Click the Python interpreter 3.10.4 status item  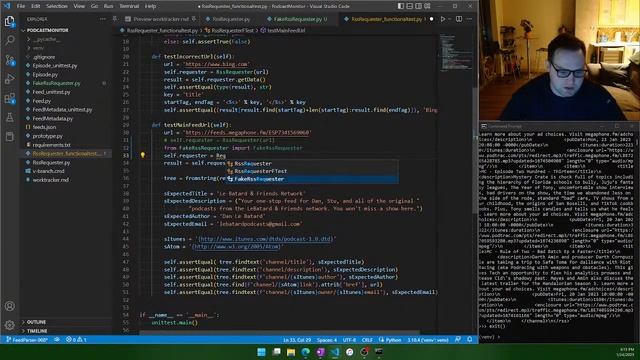coord(428,340)
